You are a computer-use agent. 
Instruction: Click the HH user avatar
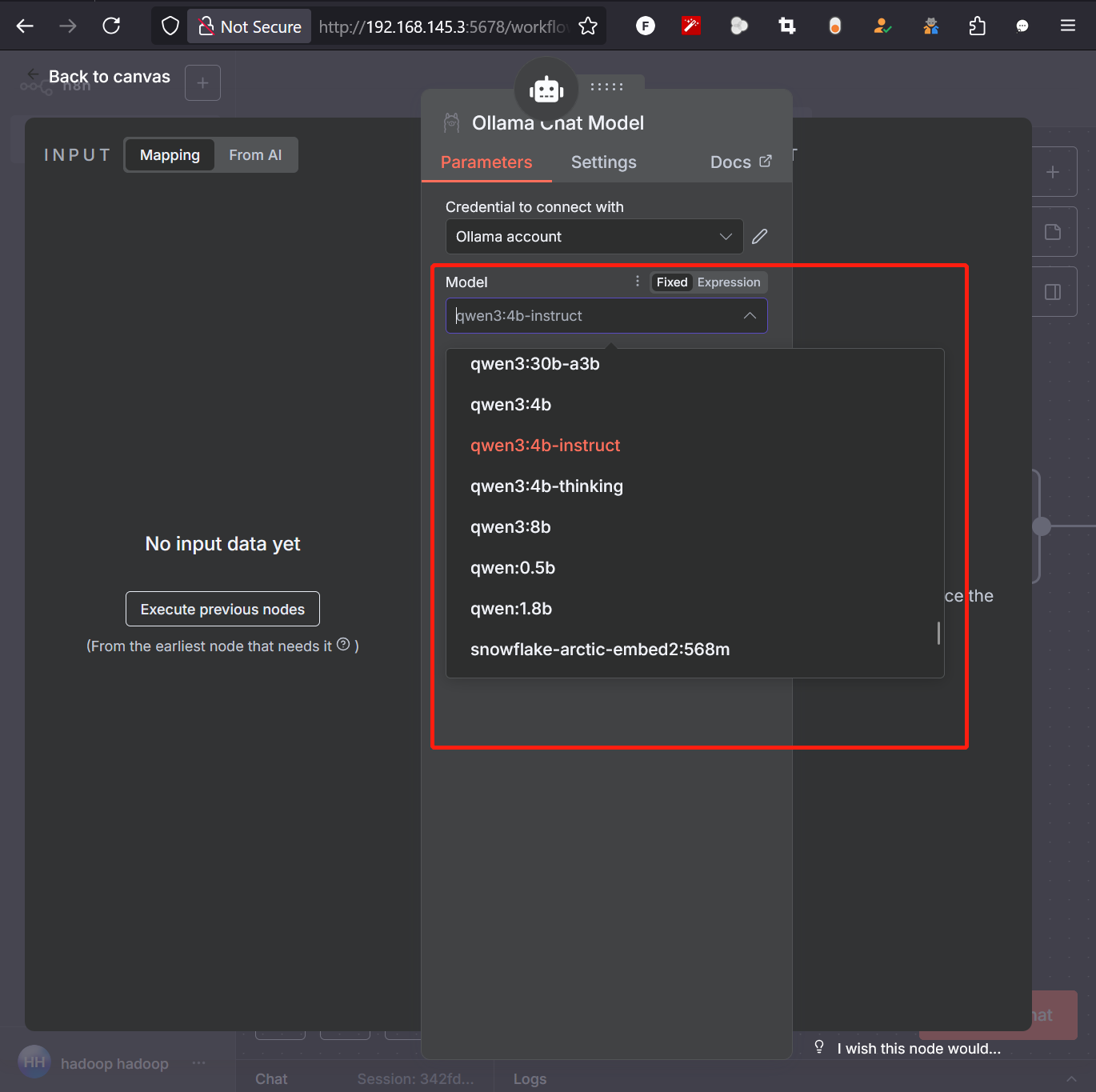(34, 1062)
